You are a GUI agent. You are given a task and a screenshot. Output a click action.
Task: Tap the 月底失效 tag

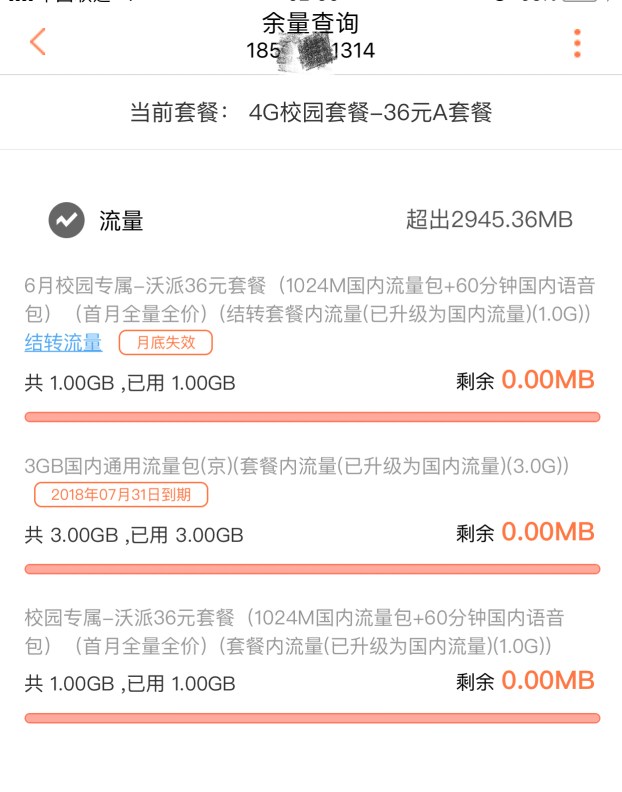click(165, 343)
